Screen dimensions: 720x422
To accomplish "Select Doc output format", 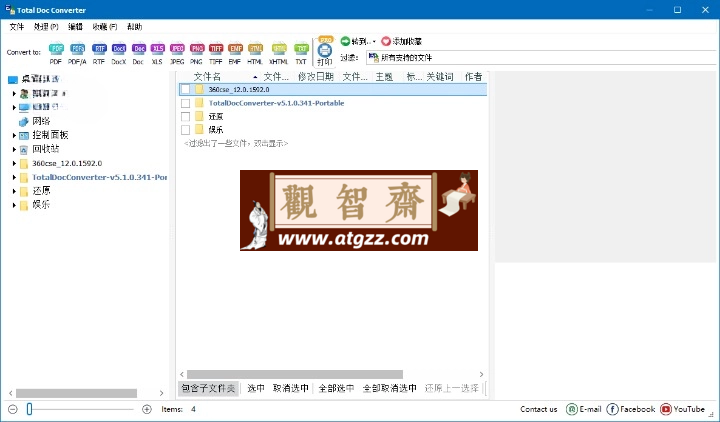I will point(138,49).
